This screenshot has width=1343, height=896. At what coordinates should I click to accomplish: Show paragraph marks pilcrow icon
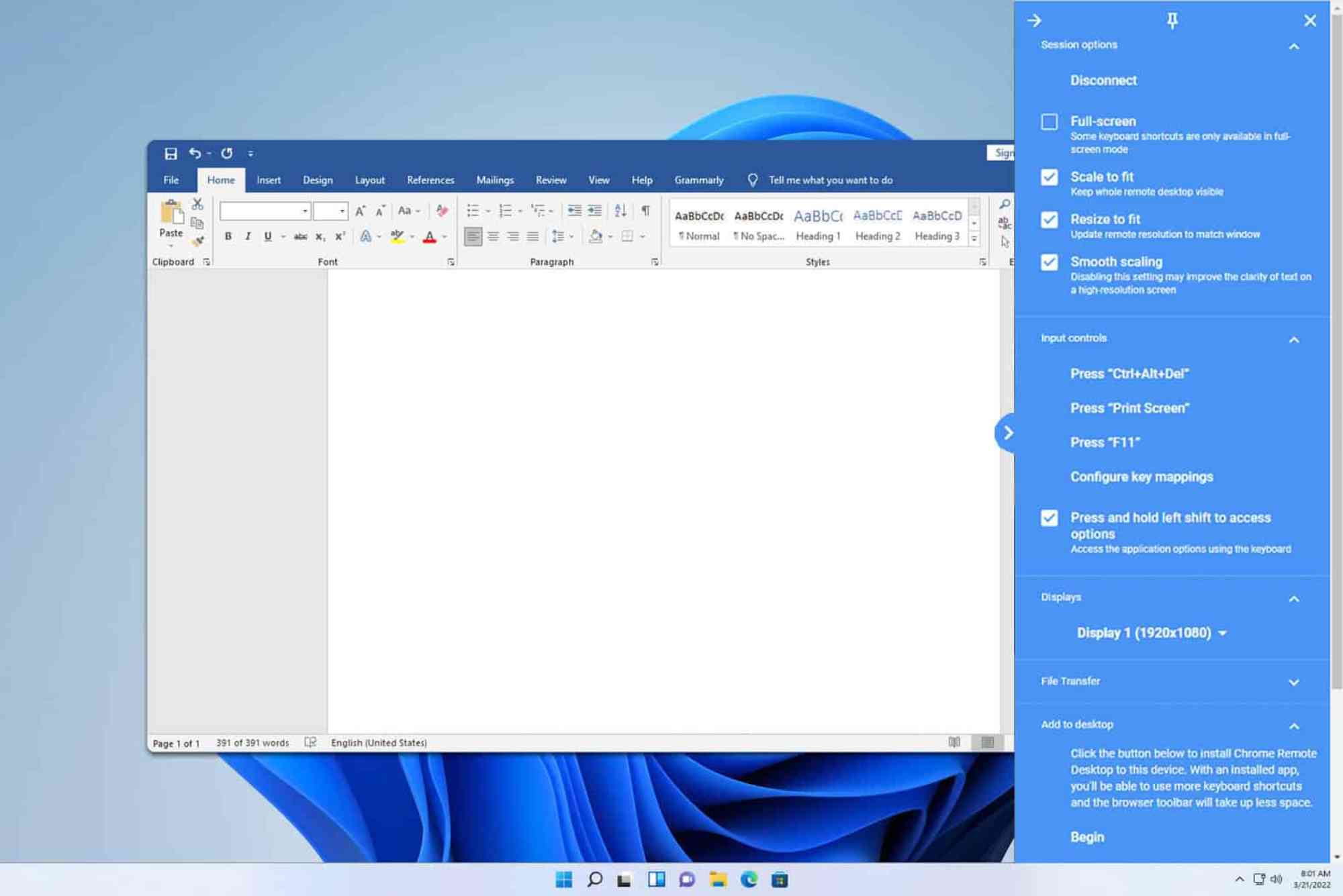pos(645,211)
